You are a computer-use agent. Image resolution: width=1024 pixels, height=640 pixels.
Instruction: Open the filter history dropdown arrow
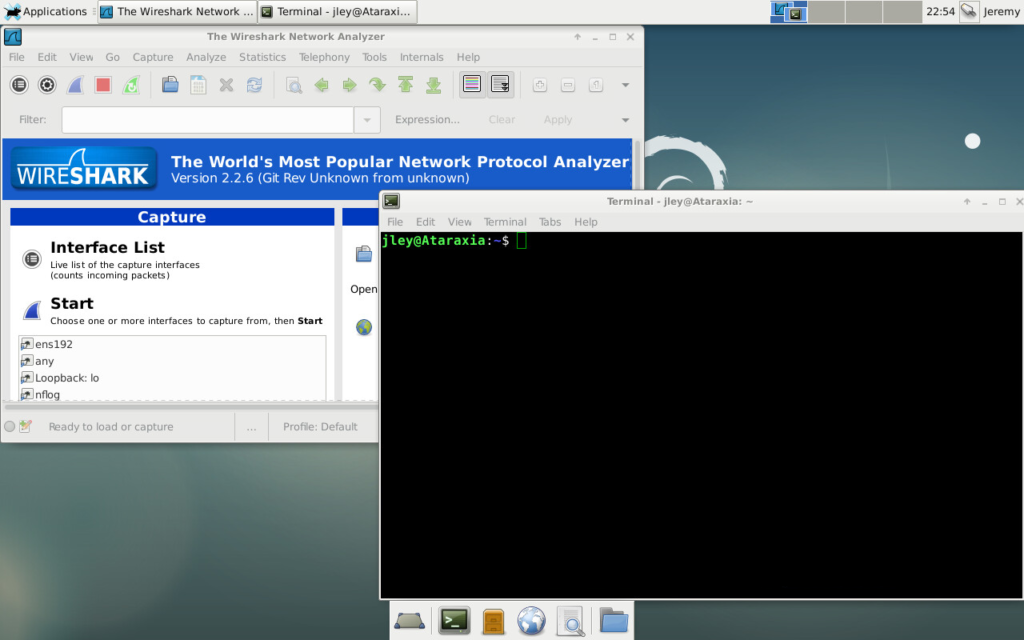point(367,120)
